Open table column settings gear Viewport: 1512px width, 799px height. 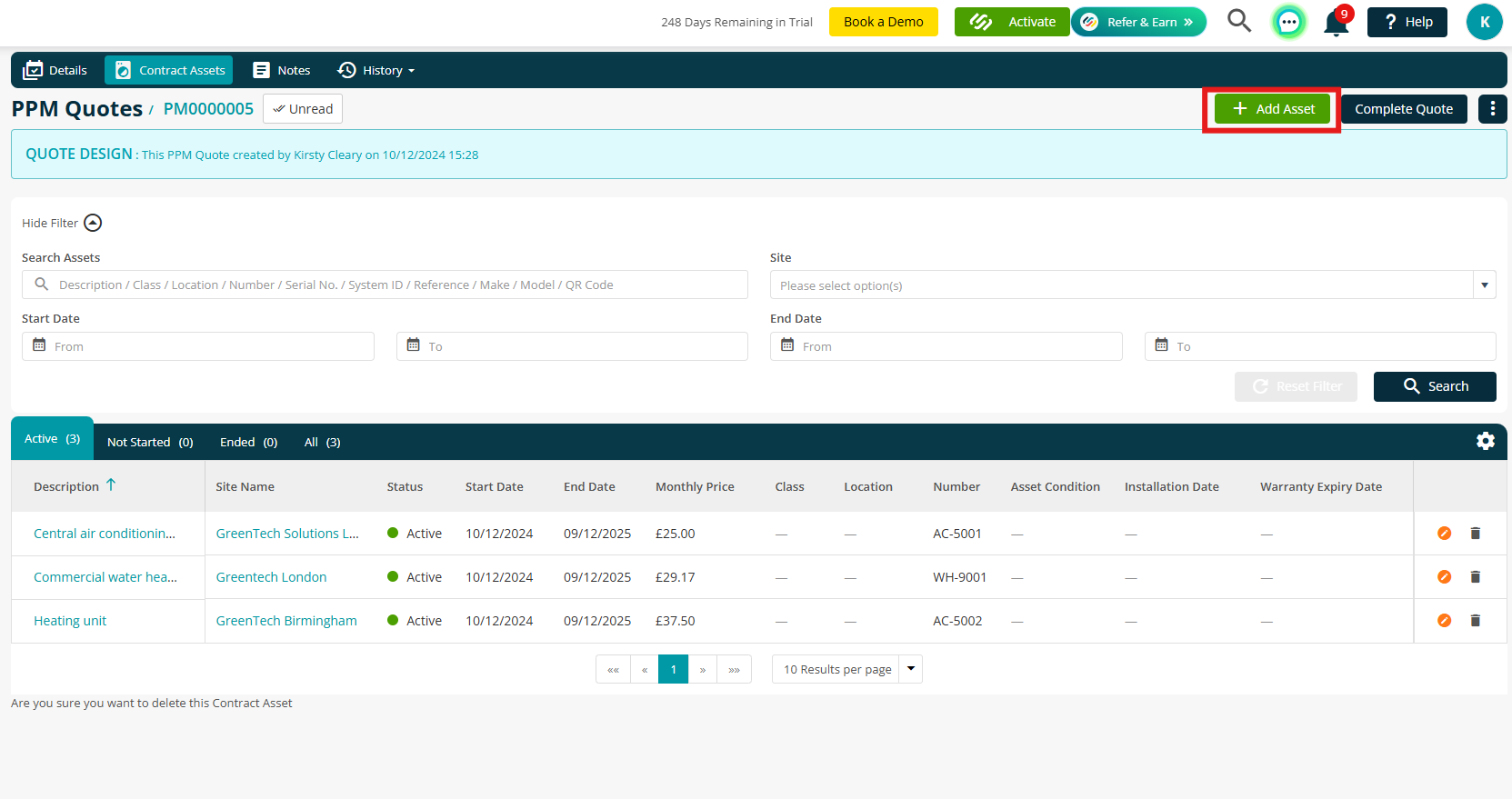[1486, 441]
